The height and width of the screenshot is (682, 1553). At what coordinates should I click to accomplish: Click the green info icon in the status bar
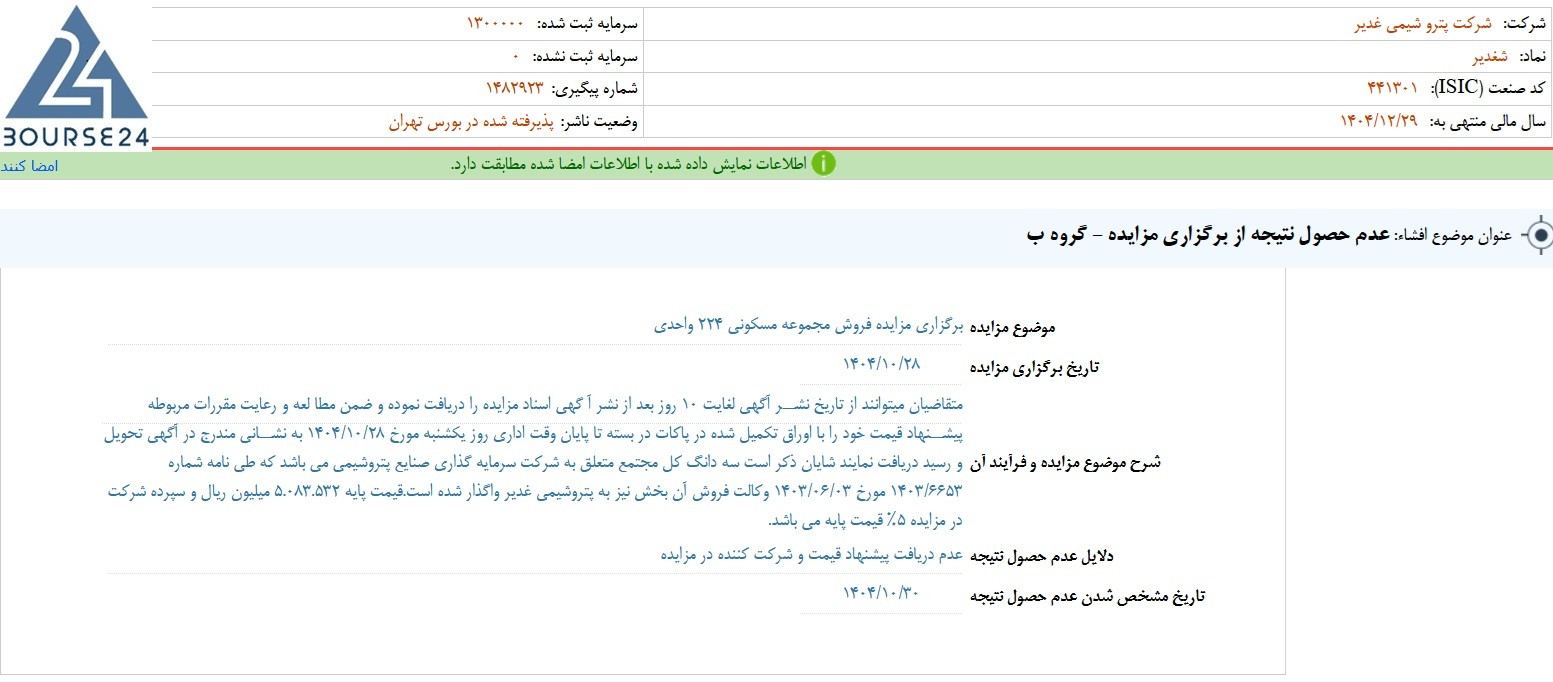coord(823,164)
